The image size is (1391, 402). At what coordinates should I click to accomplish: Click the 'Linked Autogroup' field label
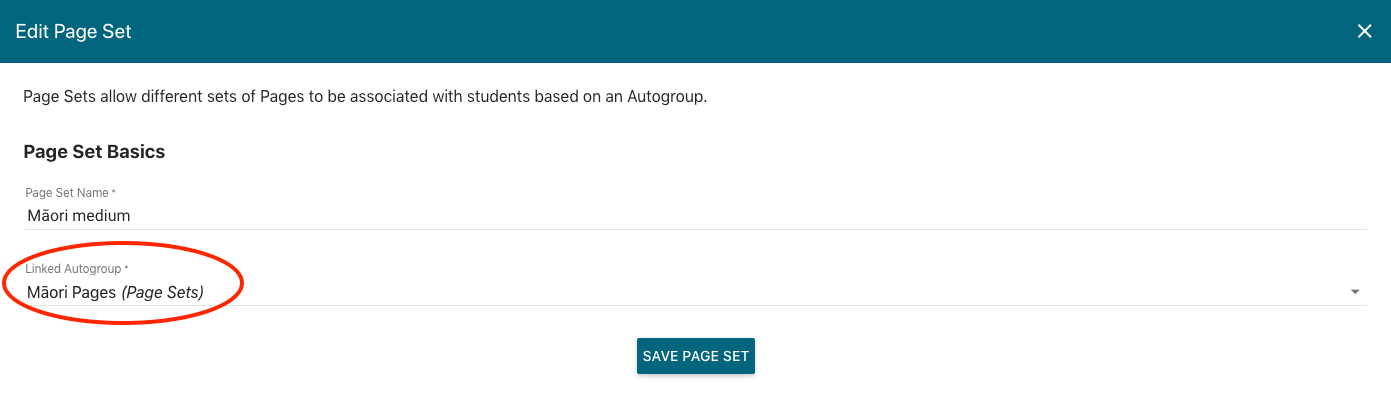73,269
